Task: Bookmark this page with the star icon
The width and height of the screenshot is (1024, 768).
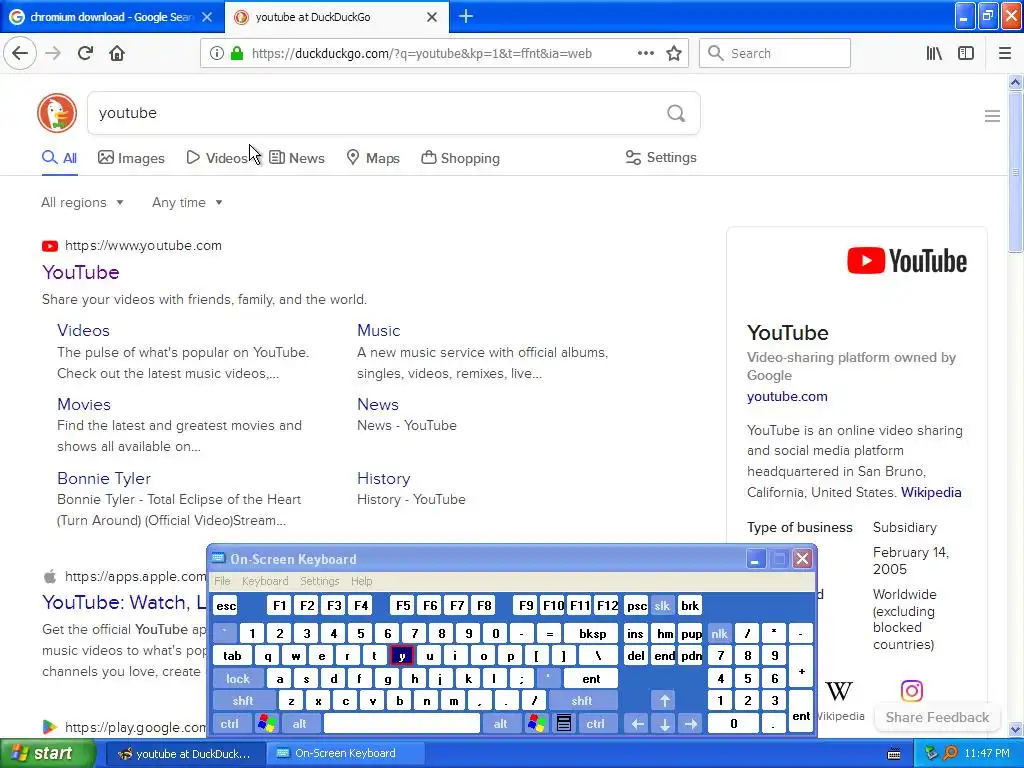Action: coord(674,53)
